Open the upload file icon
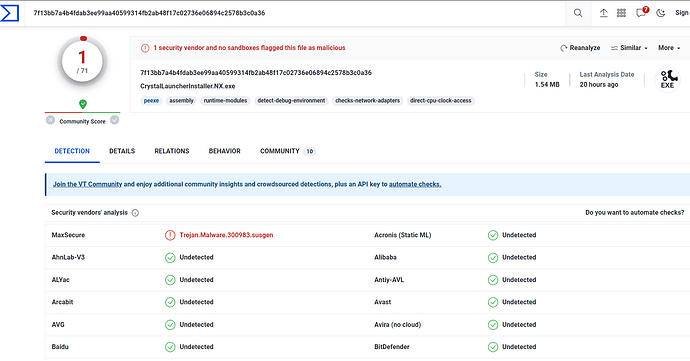The width and height of the screenshot is (690, 361). 603,13
